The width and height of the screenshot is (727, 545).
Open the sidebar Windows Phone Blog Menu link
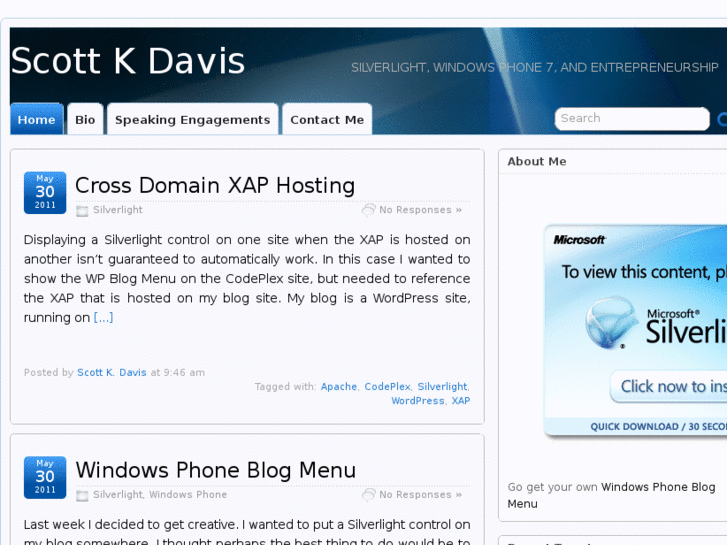point(611,495)
